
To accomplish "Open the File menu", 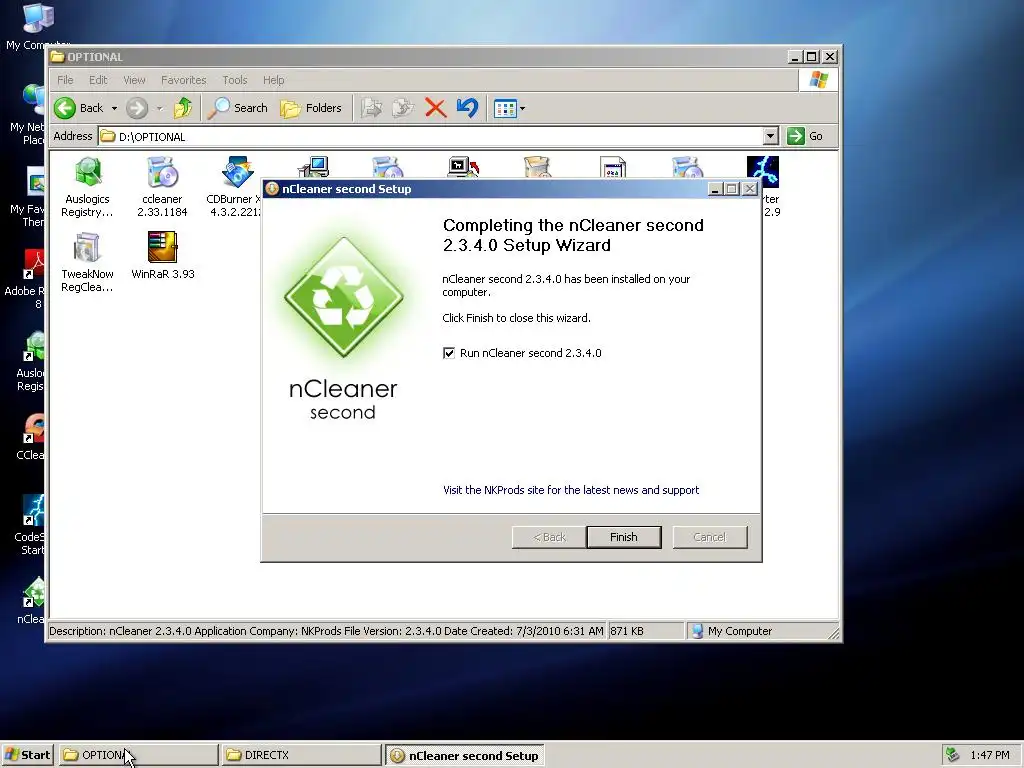I will click(65, 80).
